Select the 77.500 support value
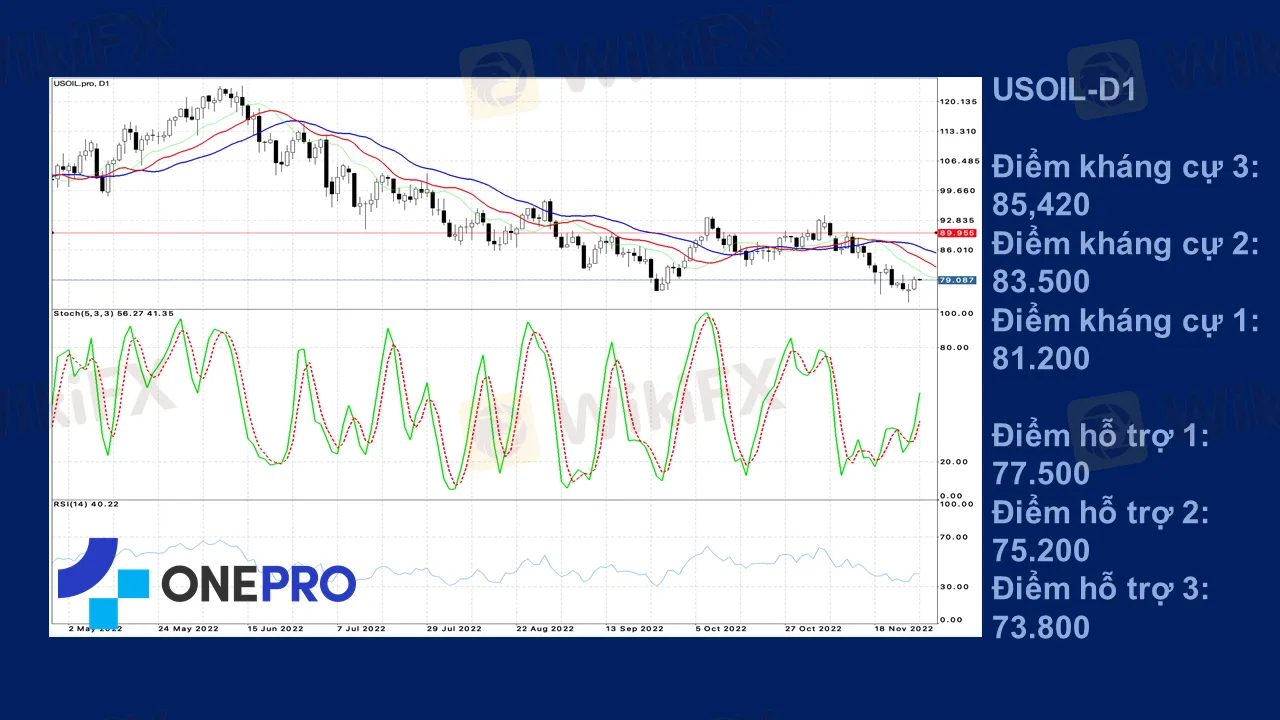 (x=1041, y=473)
